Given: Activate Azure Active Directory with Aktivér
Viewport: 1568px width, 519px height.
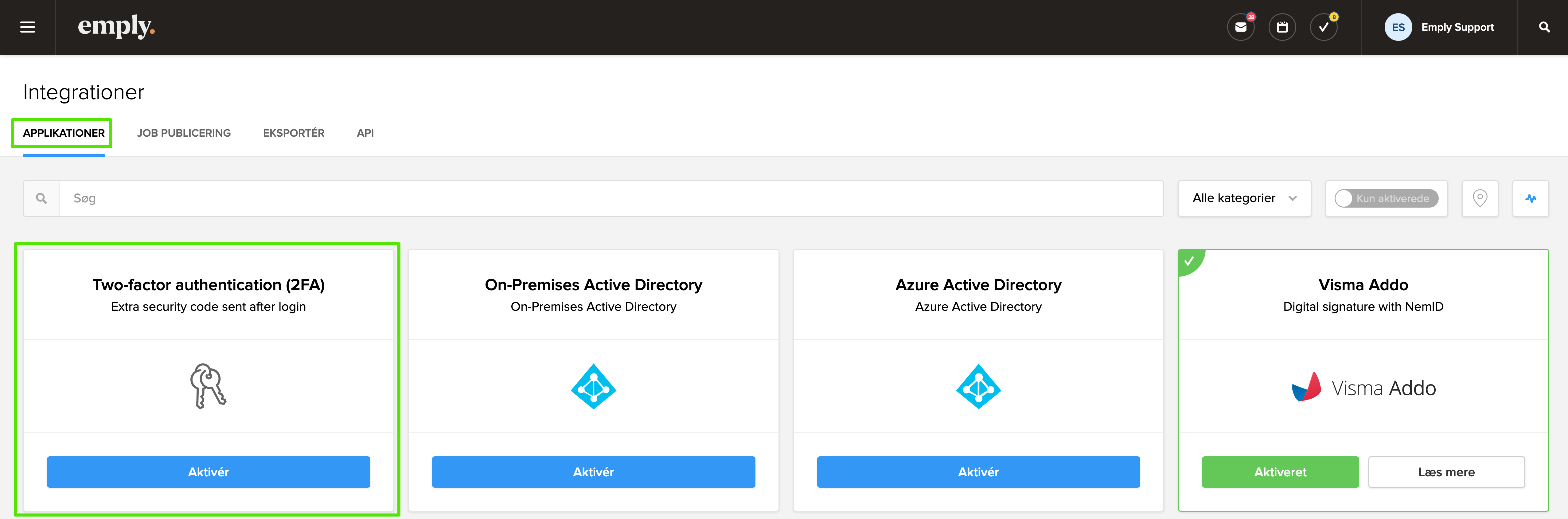Looking at the screenshot, I should (978, 472).
